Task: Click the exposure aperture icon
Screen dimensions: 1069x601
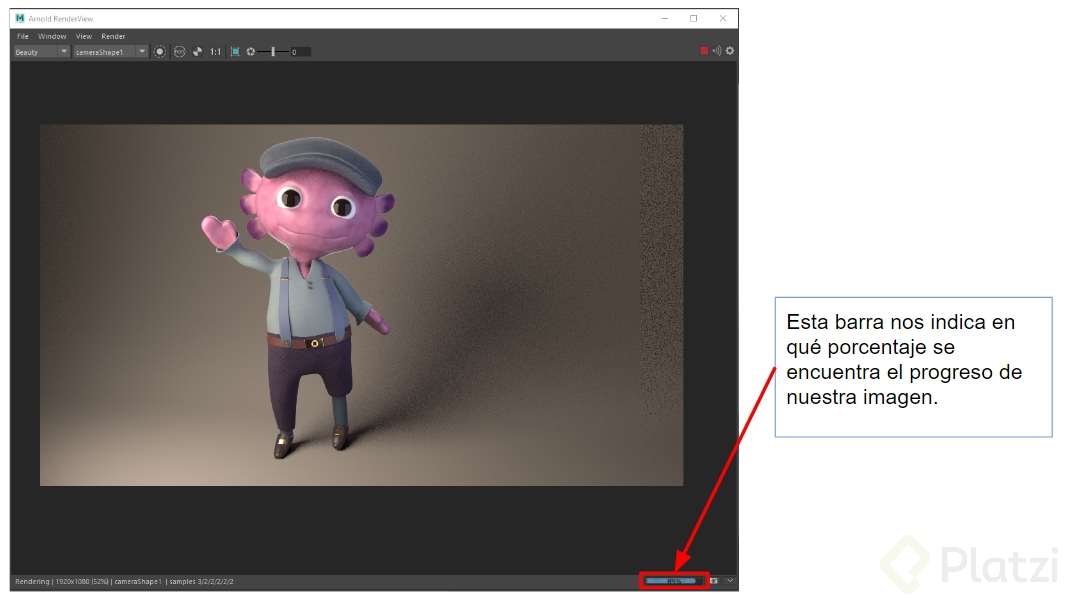Action: pyautogui.click(x=251, y=52)
